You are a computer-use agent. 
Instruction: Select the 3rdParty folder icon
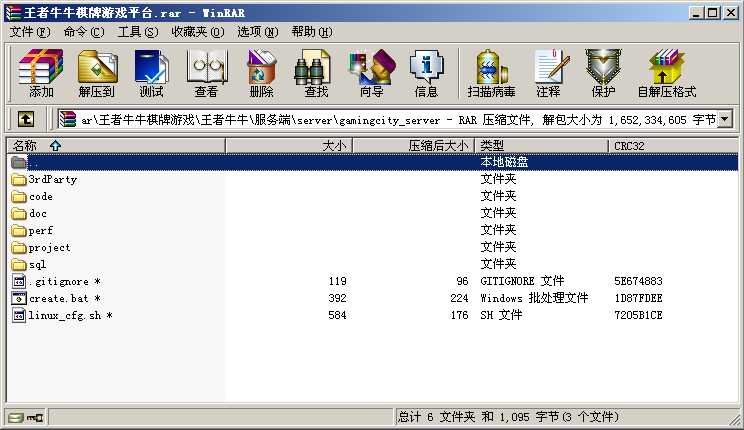(19, 179)
